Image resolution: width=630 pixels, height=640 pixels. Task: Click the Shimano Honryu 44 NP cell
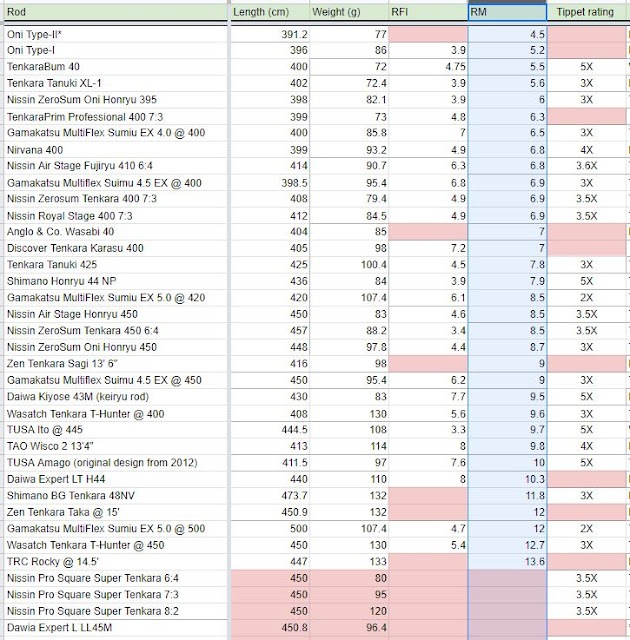point(115,281)
